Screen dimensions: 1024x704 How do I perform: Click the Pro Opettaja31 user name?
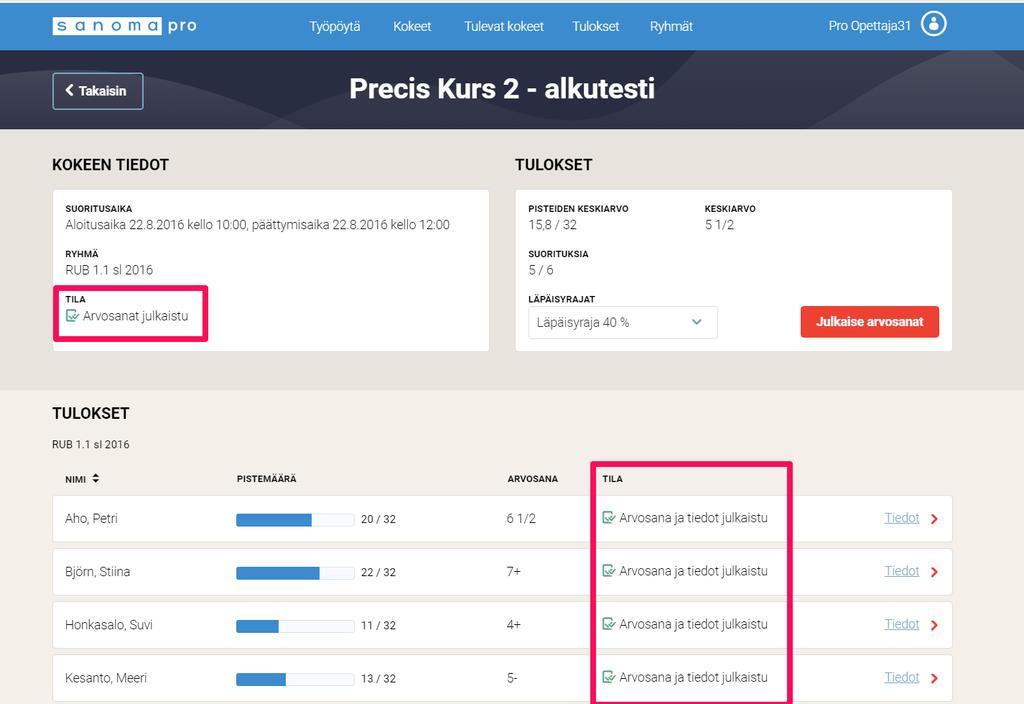tap(869, 25)
